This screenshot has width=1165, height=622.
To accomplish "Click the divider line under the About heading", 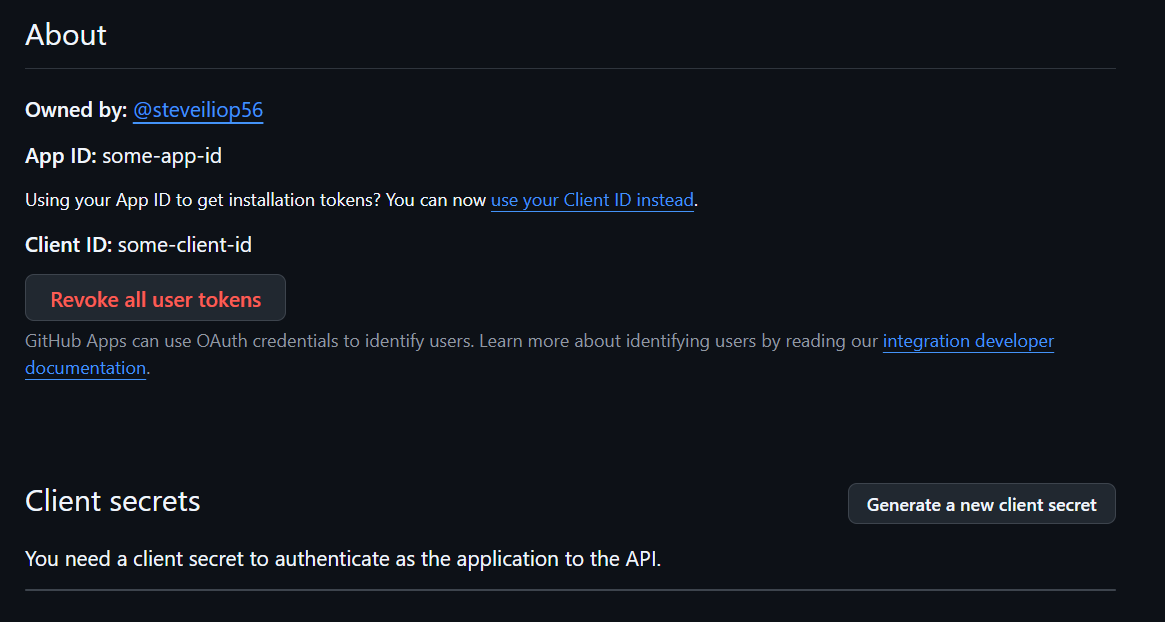I will tap(570, 69).
